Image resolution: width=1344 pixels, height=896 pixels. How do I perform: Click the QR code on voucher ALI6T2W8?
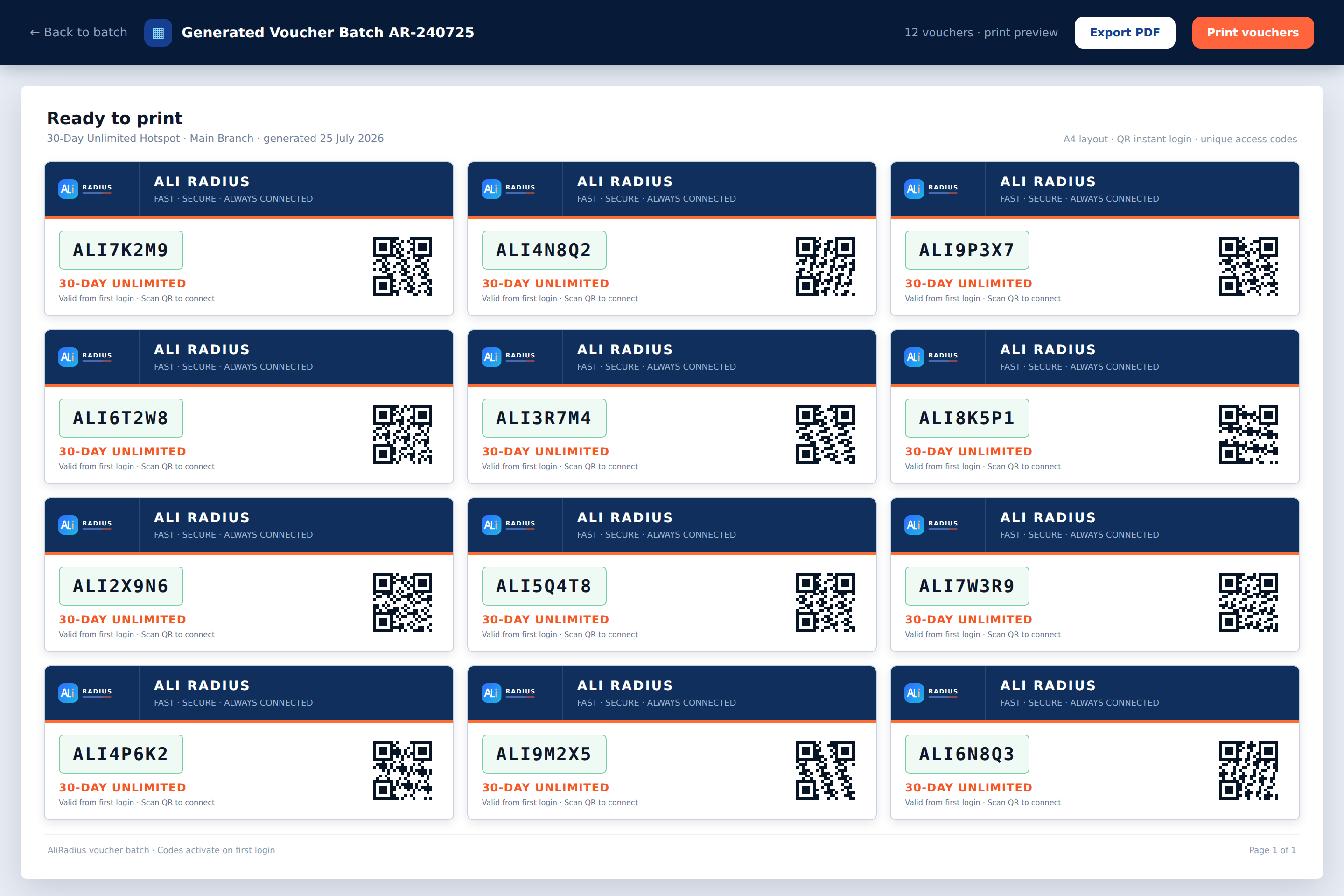(403, 434)
